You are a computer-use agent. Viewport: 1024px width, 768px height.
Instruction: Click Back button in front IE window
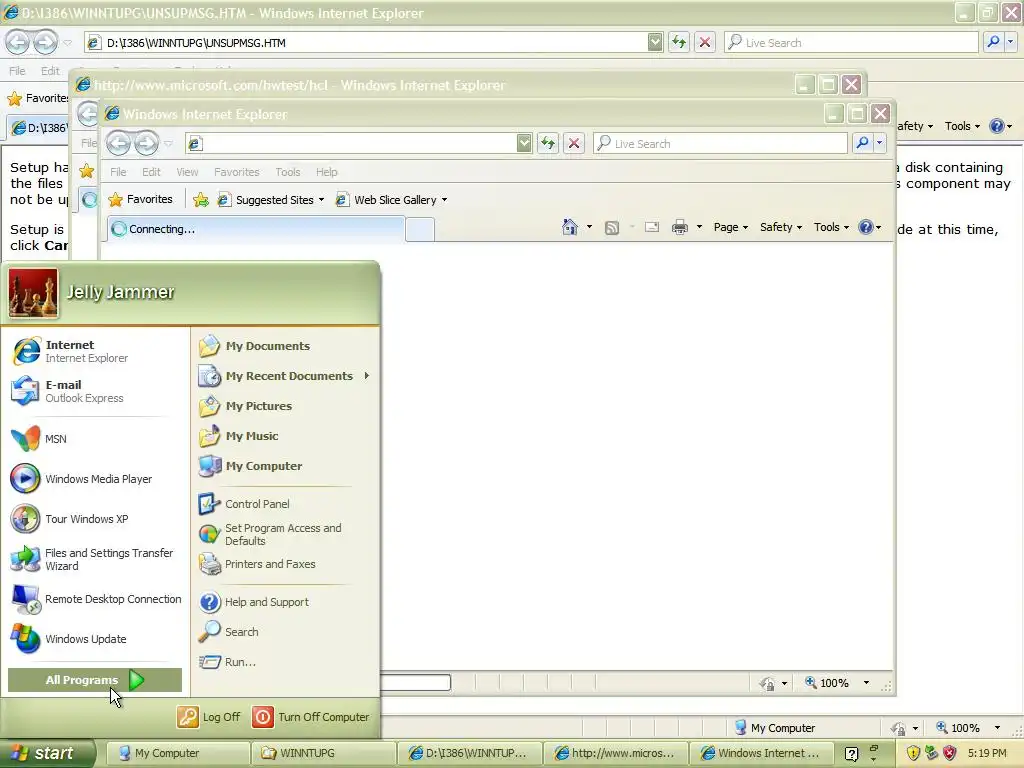(x=118, y=143)
